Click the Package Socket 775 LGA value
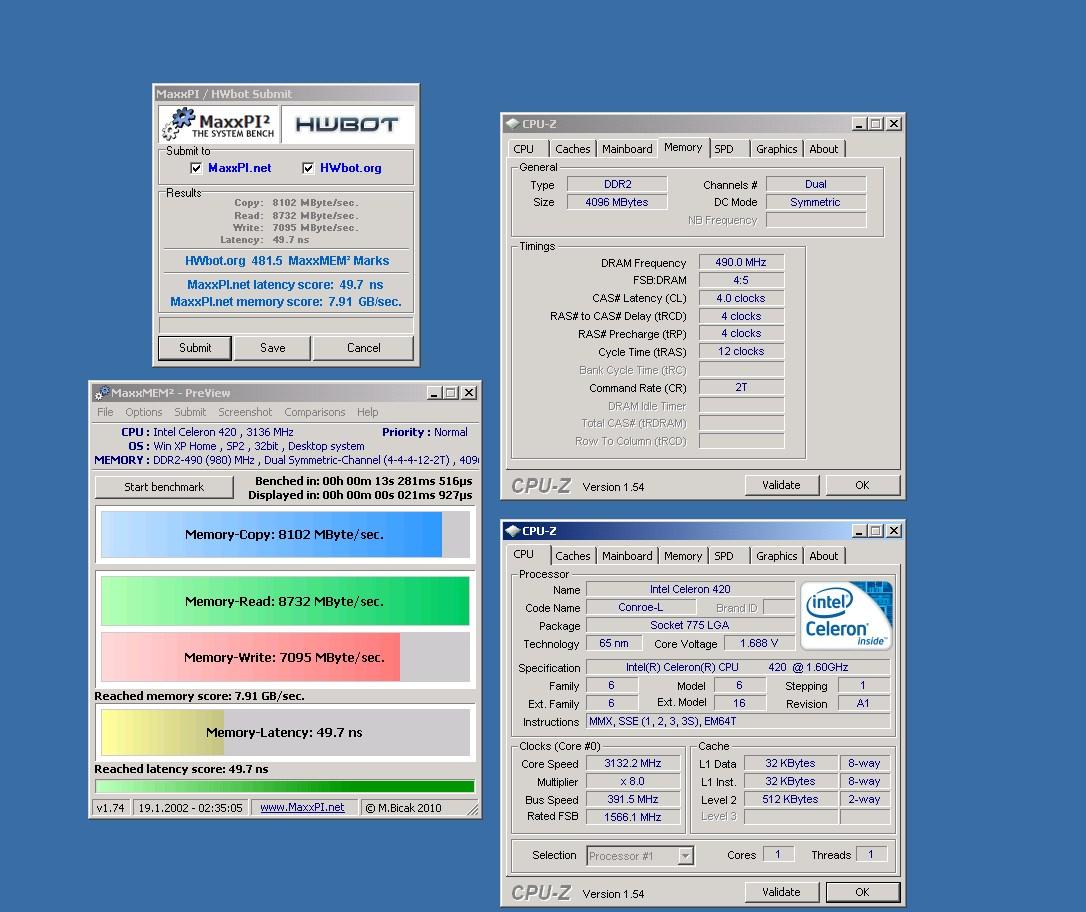Screen dimensions: 1086x912 tap(690, 625)
